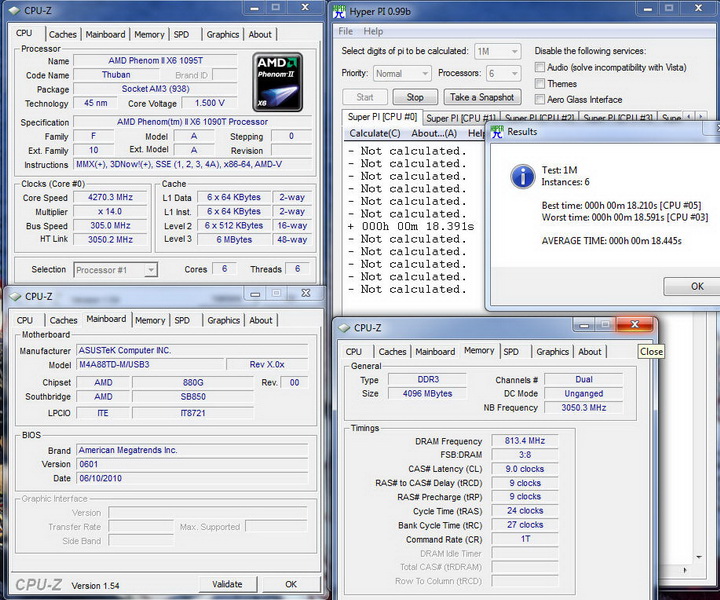Click the tab strip right scroll arrow

click(701, 118)
